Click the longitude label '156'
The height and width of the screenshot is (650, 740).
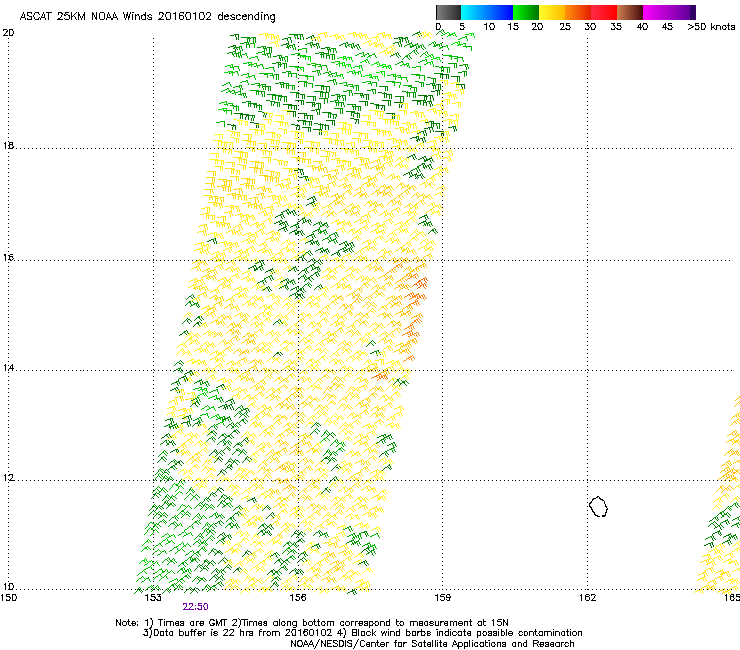(x=298, y=598)
